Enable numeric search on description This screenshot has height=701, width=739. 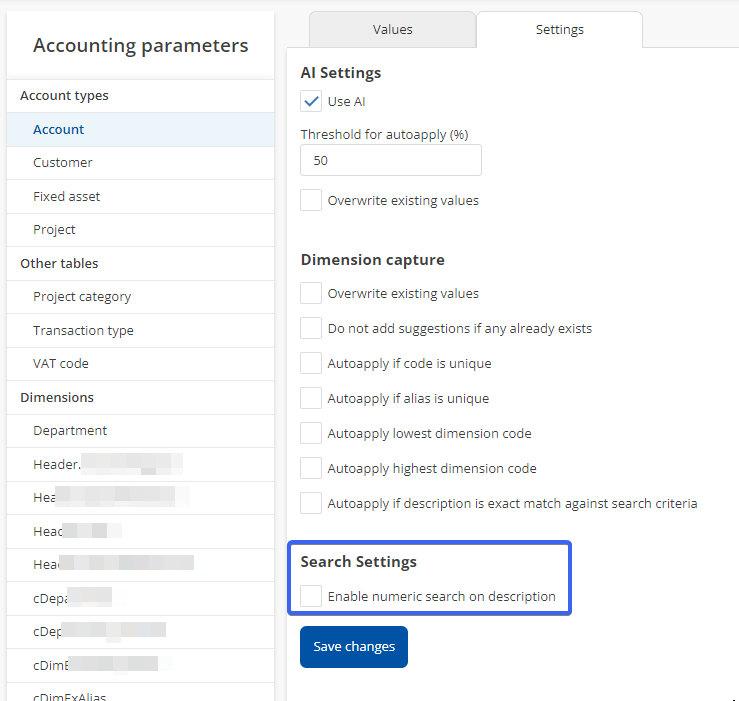311,596
